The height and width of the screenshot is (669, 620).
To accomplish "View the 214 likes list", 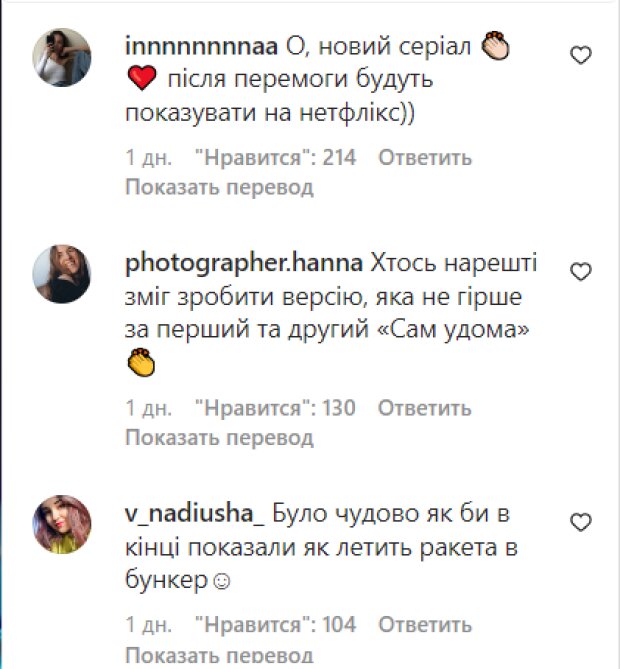I will 274,158.
